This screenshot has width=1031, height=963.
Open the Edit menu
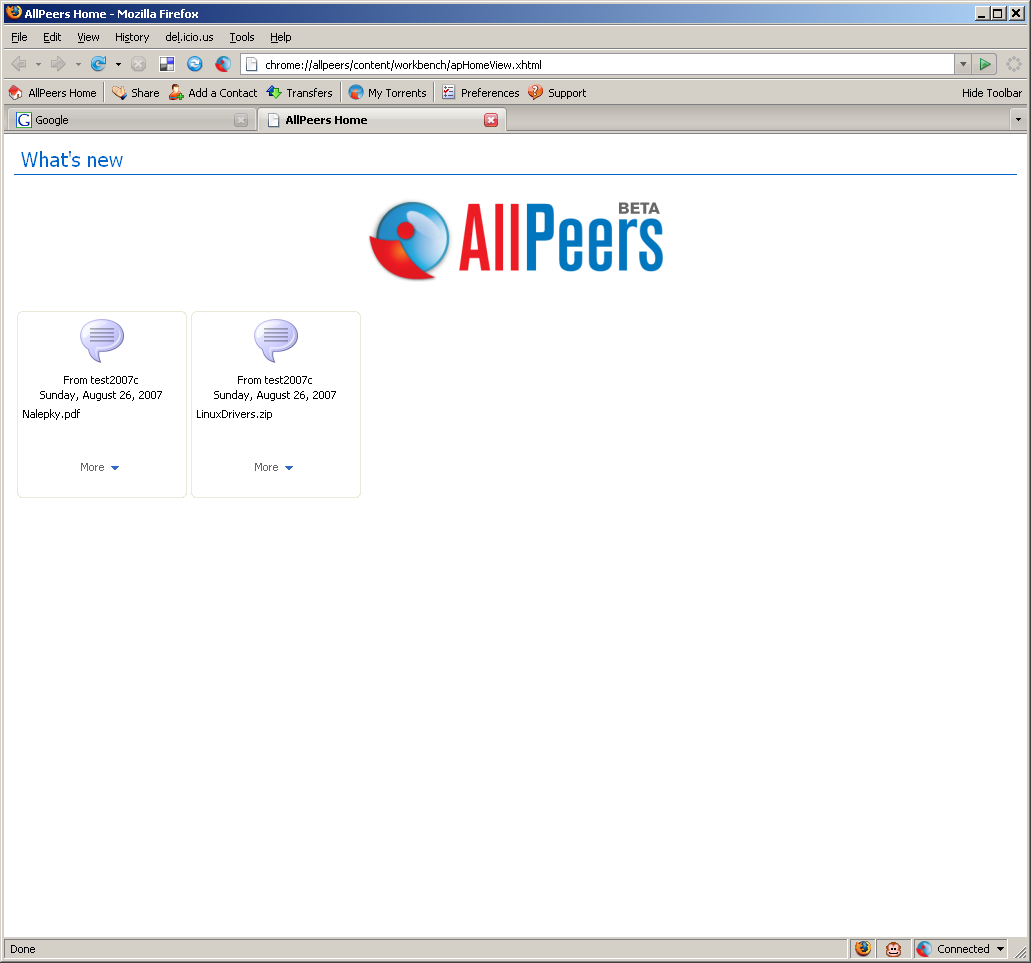click(52, 37)
